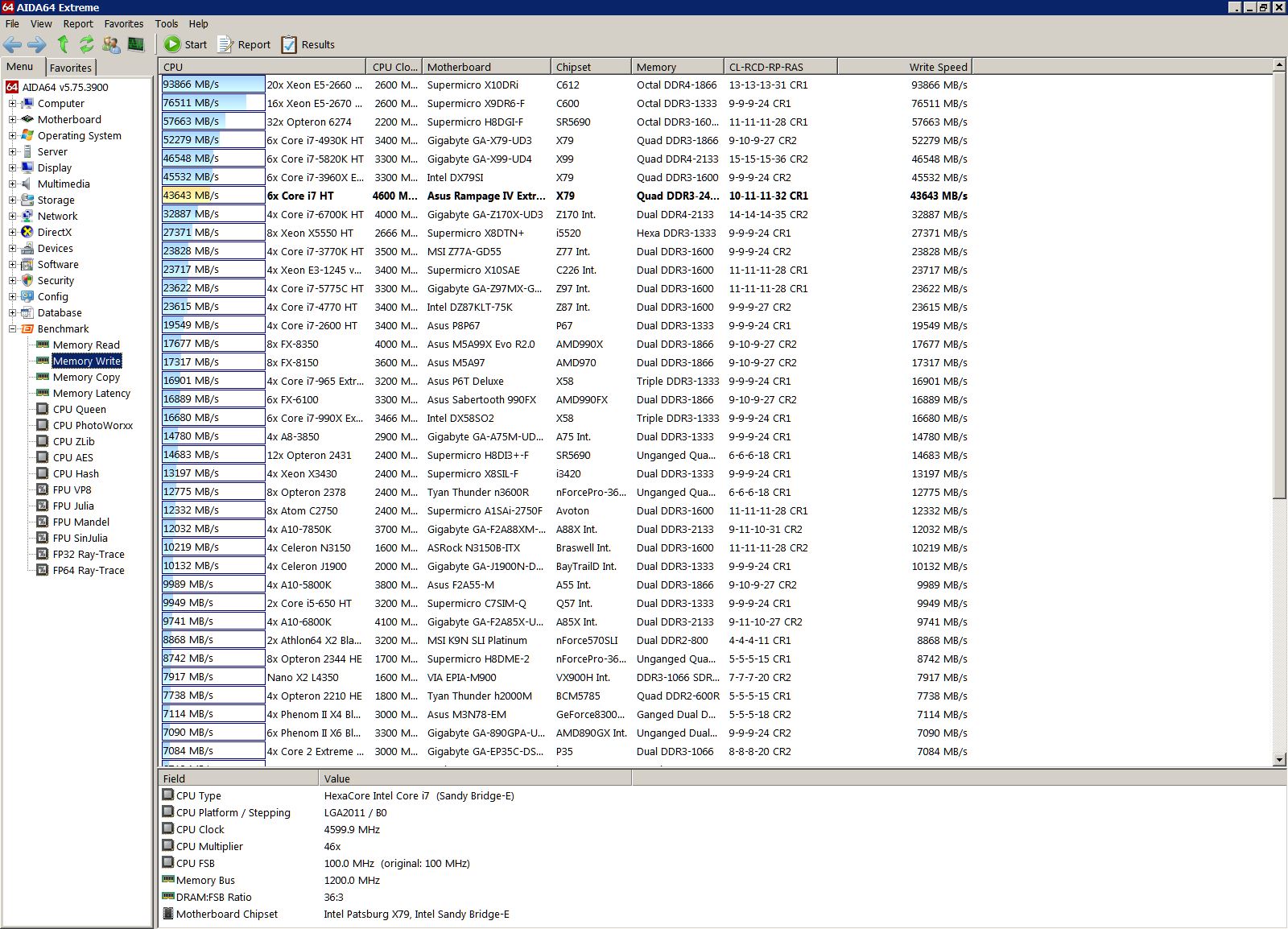Expand the Display tree node
Screen dimensions: 1288x929
(x=13, y=168)
